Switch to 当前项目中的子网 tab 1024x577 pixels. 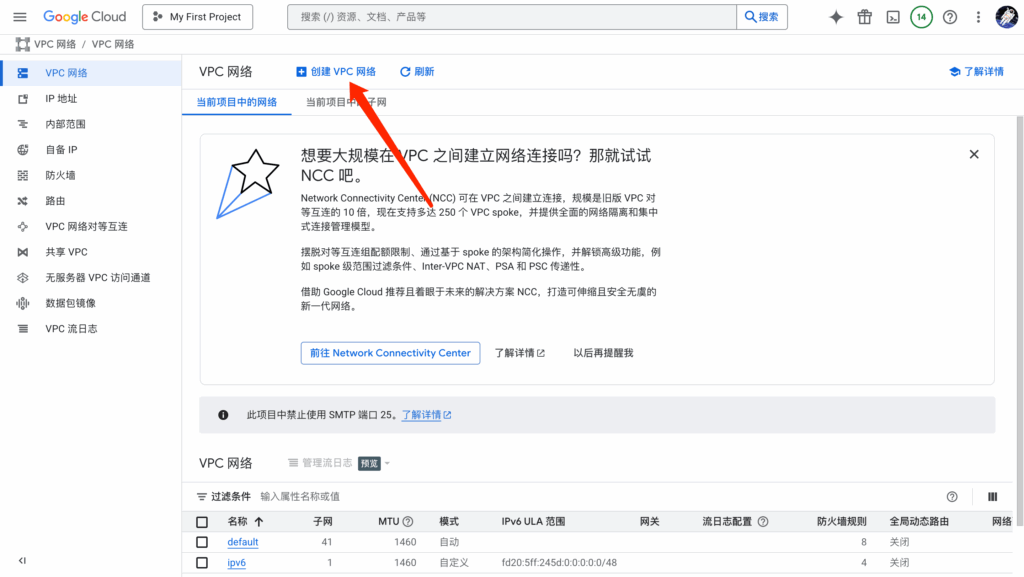[x=346, y=102]
